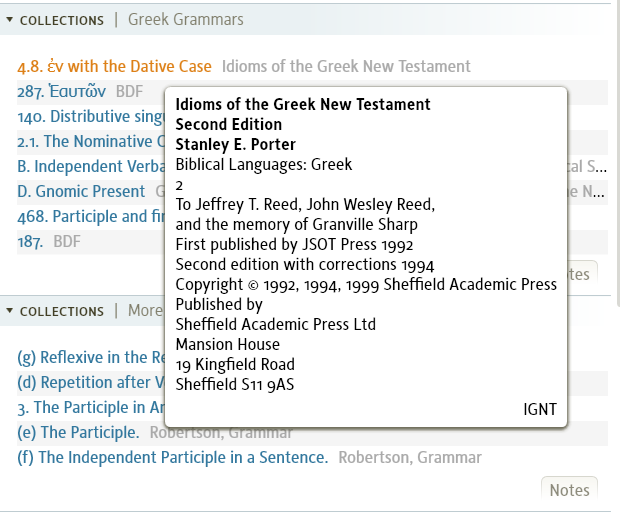
Task: Click the 'BDF' label beside 287. Ἑαυτῶν
Action: (x=130, y=92)
